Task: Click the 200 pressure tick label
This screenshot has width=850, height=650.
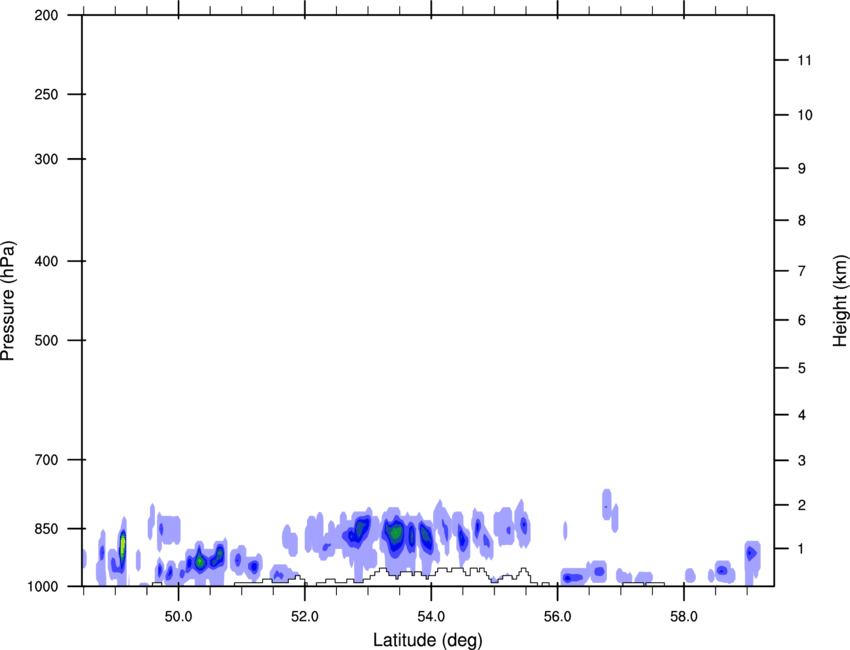Action: (x=46, y=16)
